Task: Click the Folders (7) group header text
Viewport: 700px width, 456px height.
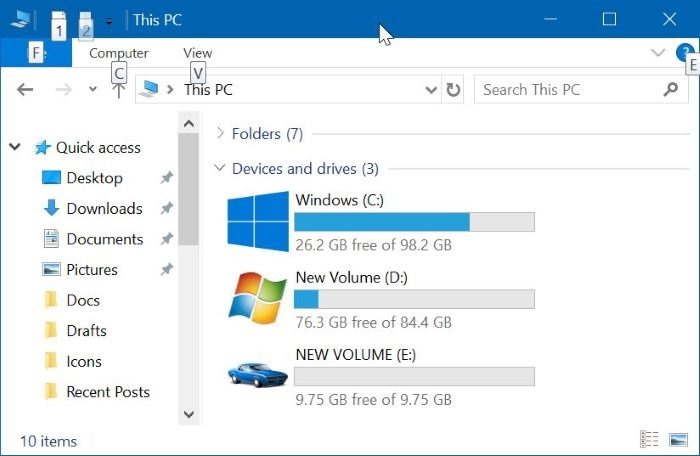Action: [267, 134]
